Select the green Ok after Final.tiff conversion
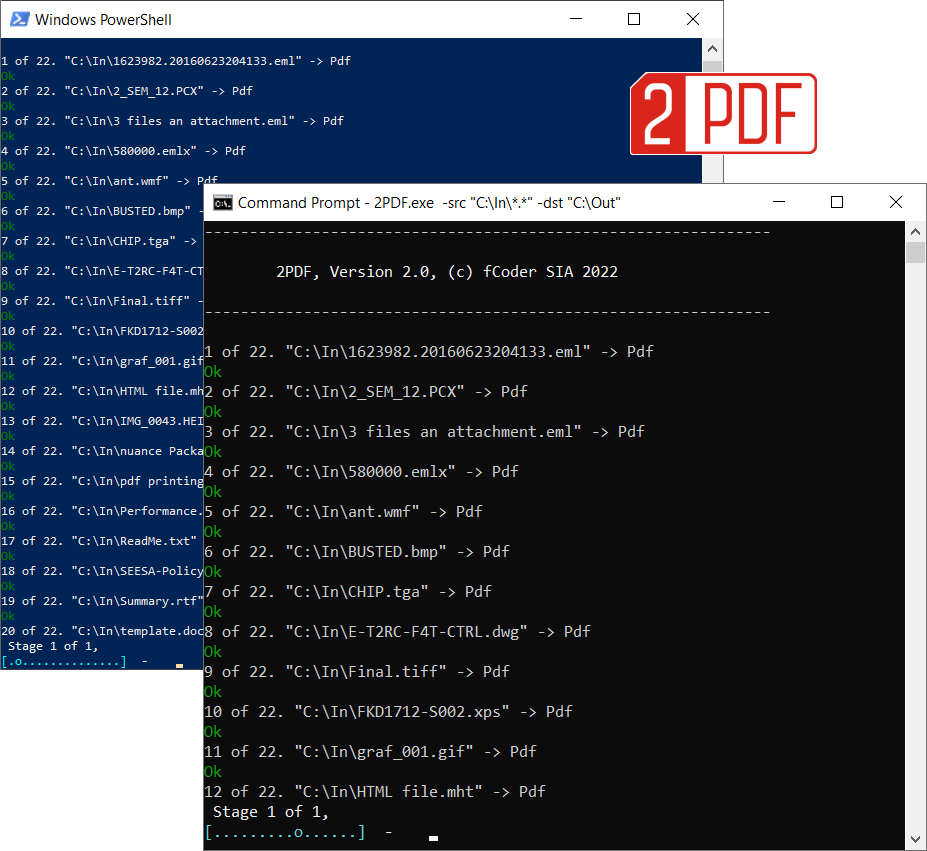927x851 pixels. (x=213, y=691)
